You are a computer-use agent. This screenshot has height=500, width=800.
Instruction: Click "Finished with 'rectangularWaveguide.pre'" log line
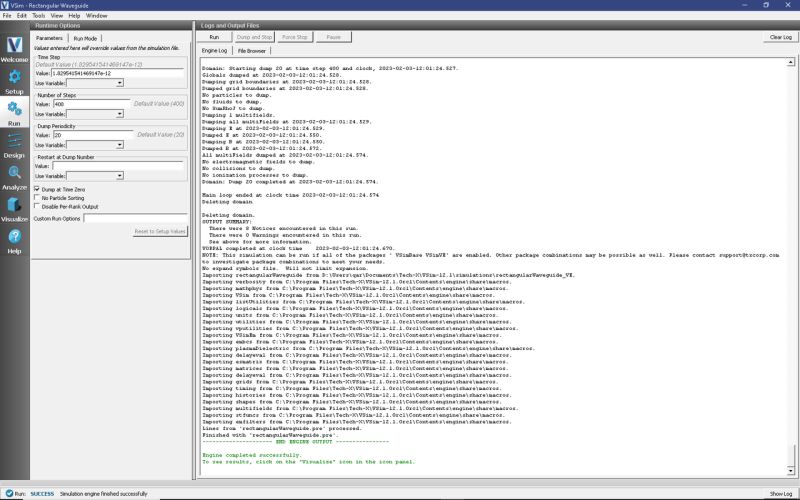(x=270, y=435)
